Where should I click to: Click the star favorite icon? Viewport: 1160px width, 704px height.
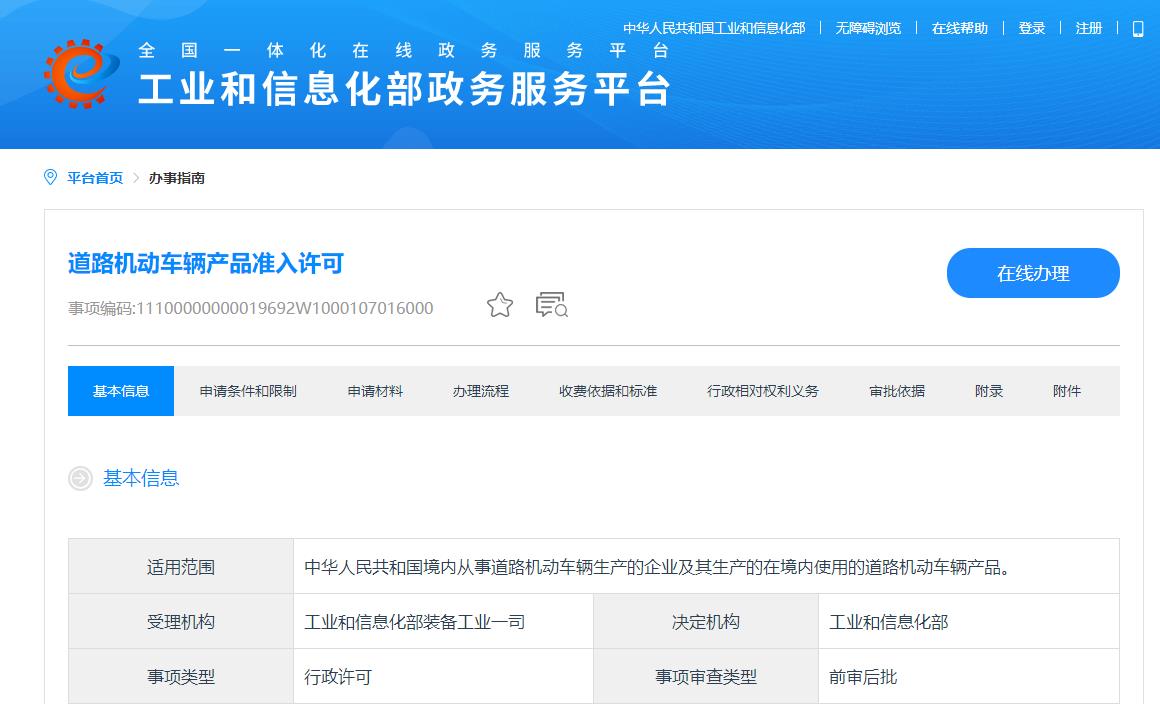500,305
